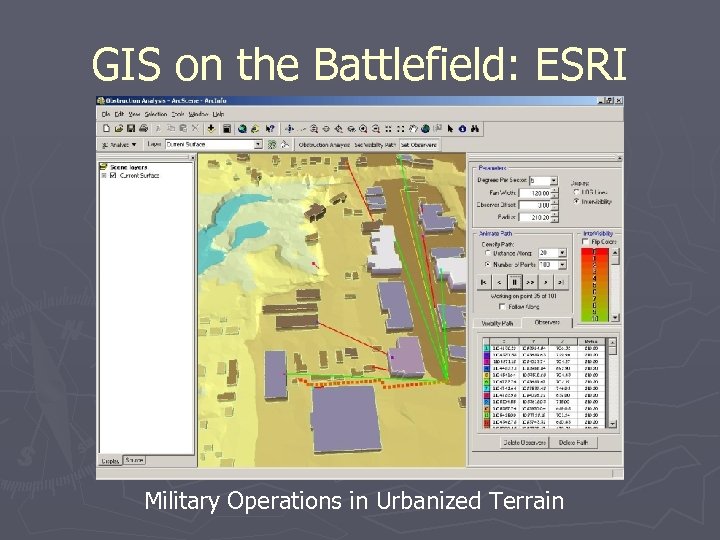Click observer table scrollbar down arrow
The height and width of the screenshot is (540, 720).
pos(612,424)
